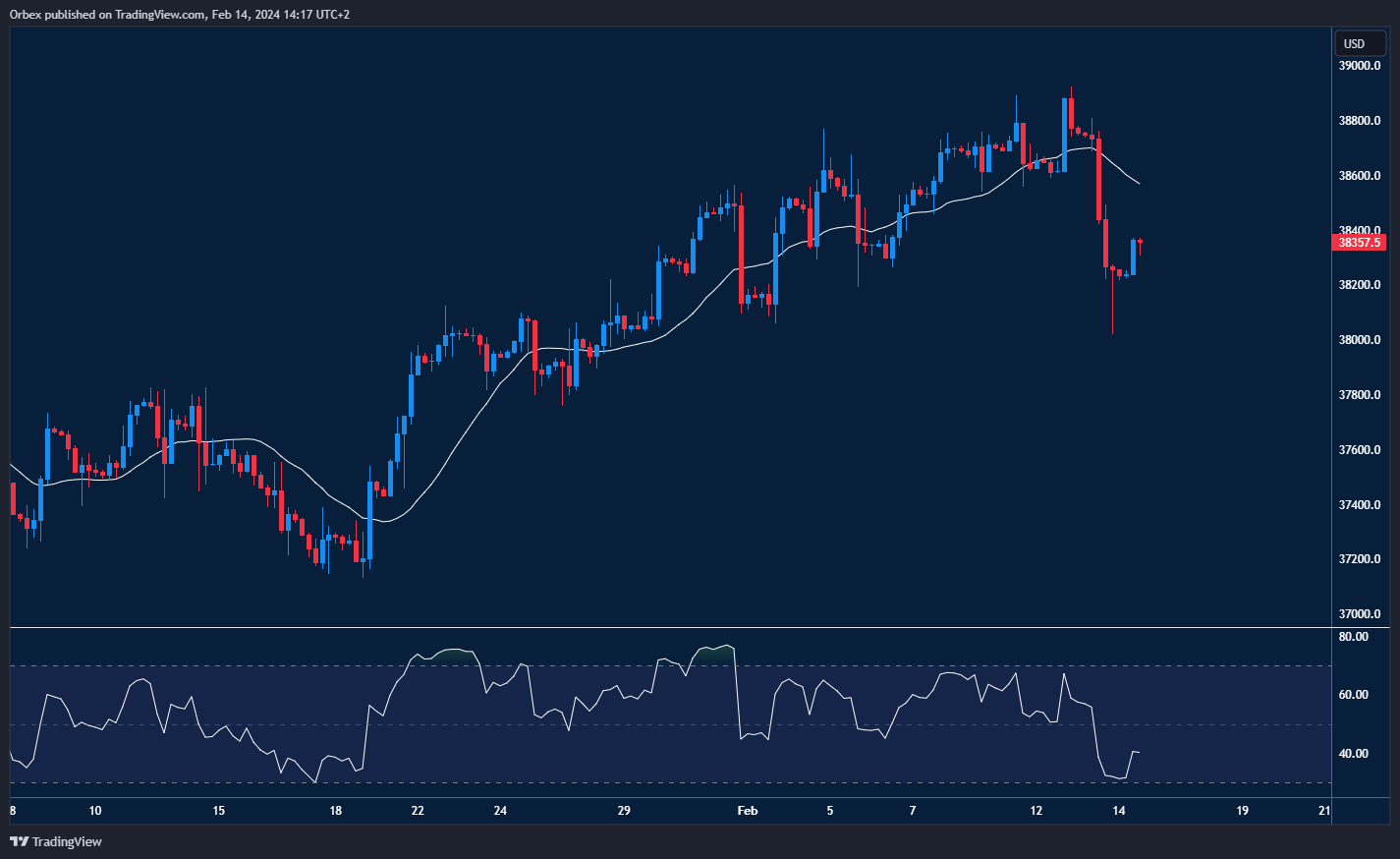Open the USD currency selector
The width and height of the screenshot is (1400, 859).
point(1355,44)
